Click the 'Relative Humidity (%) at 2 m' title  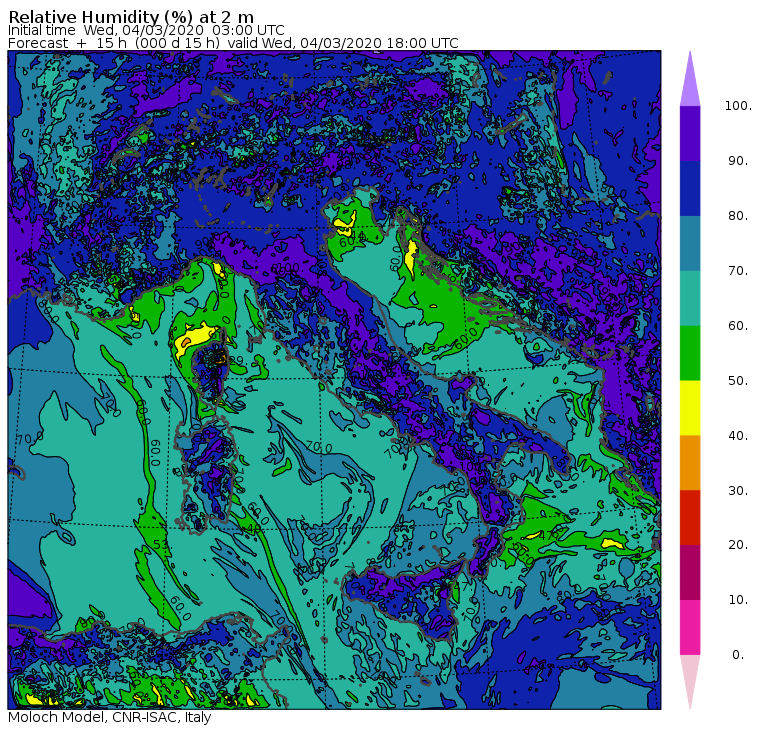(x=131, y=16)
